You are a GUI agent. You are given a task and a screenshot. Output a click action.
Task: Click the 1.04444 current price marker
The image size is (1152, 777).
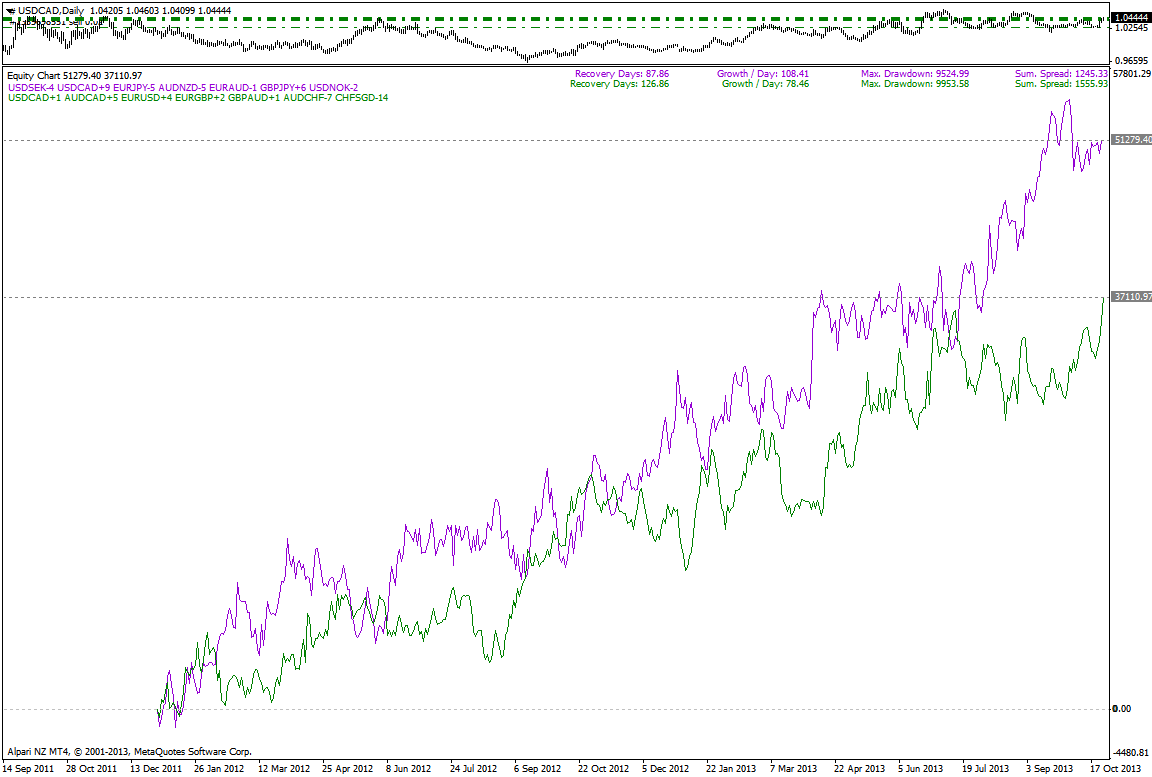click(x=1132, y=18)
